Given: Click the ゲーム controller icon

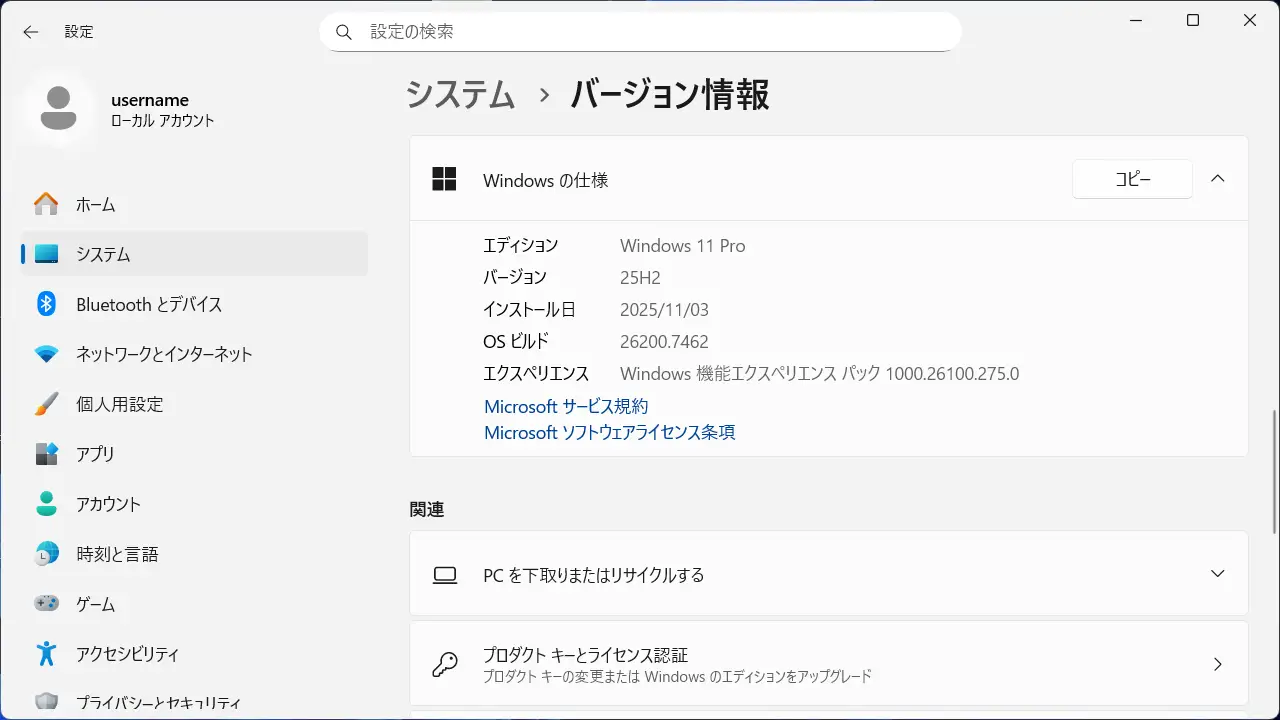Looking at the screenshot, I should click(x=46, y=604).
